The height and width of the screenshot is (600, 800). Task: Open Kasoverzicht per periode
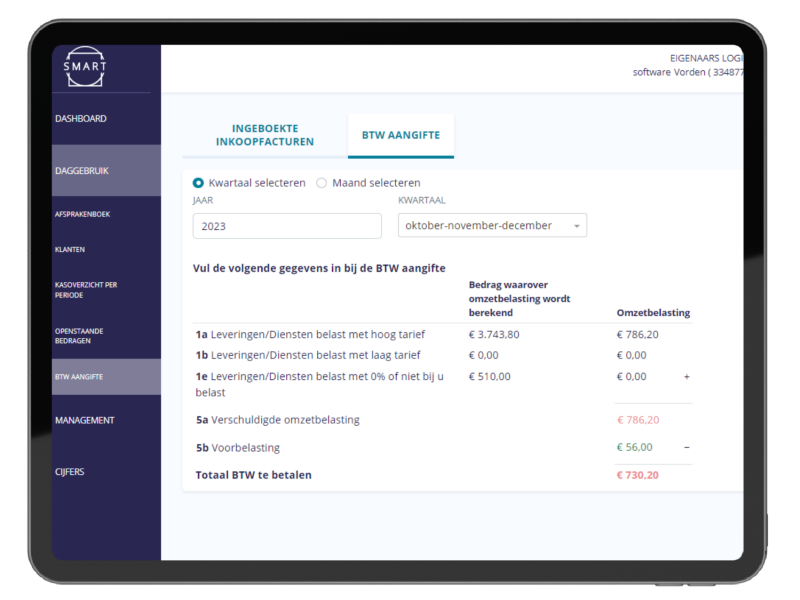point(86,290)
